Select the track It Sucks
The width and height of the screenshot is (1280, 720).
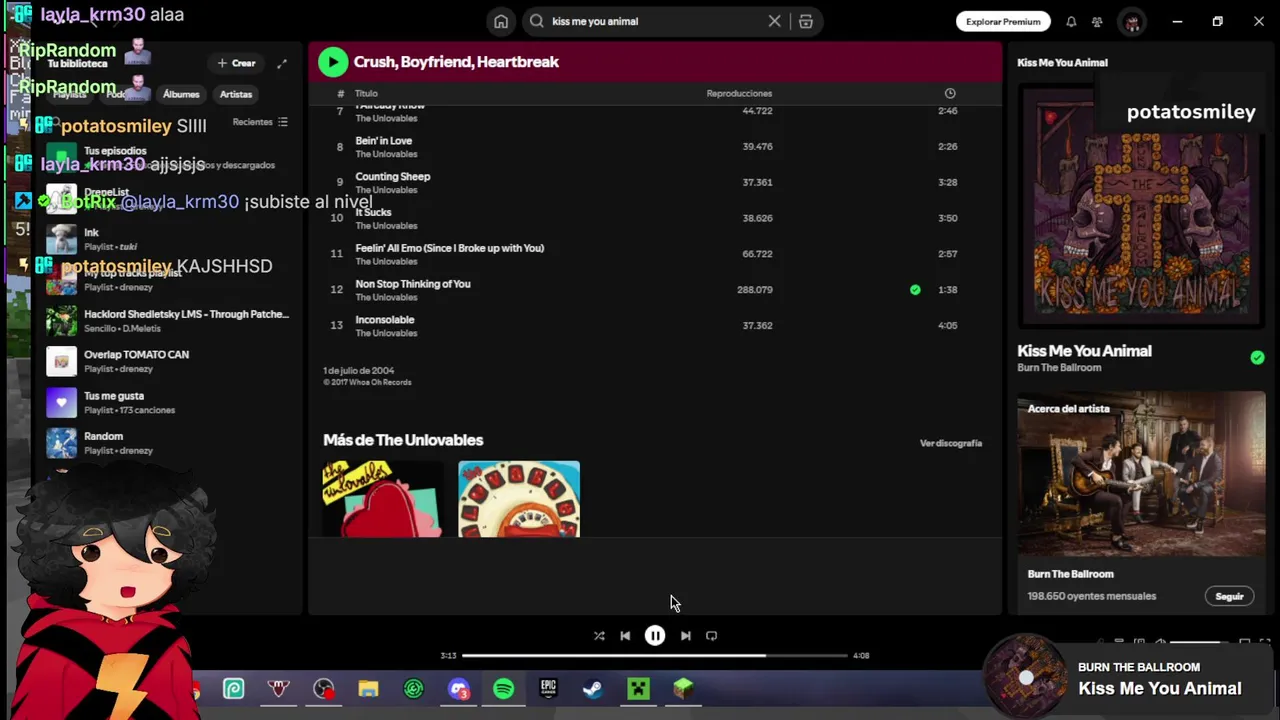(655, 218)
